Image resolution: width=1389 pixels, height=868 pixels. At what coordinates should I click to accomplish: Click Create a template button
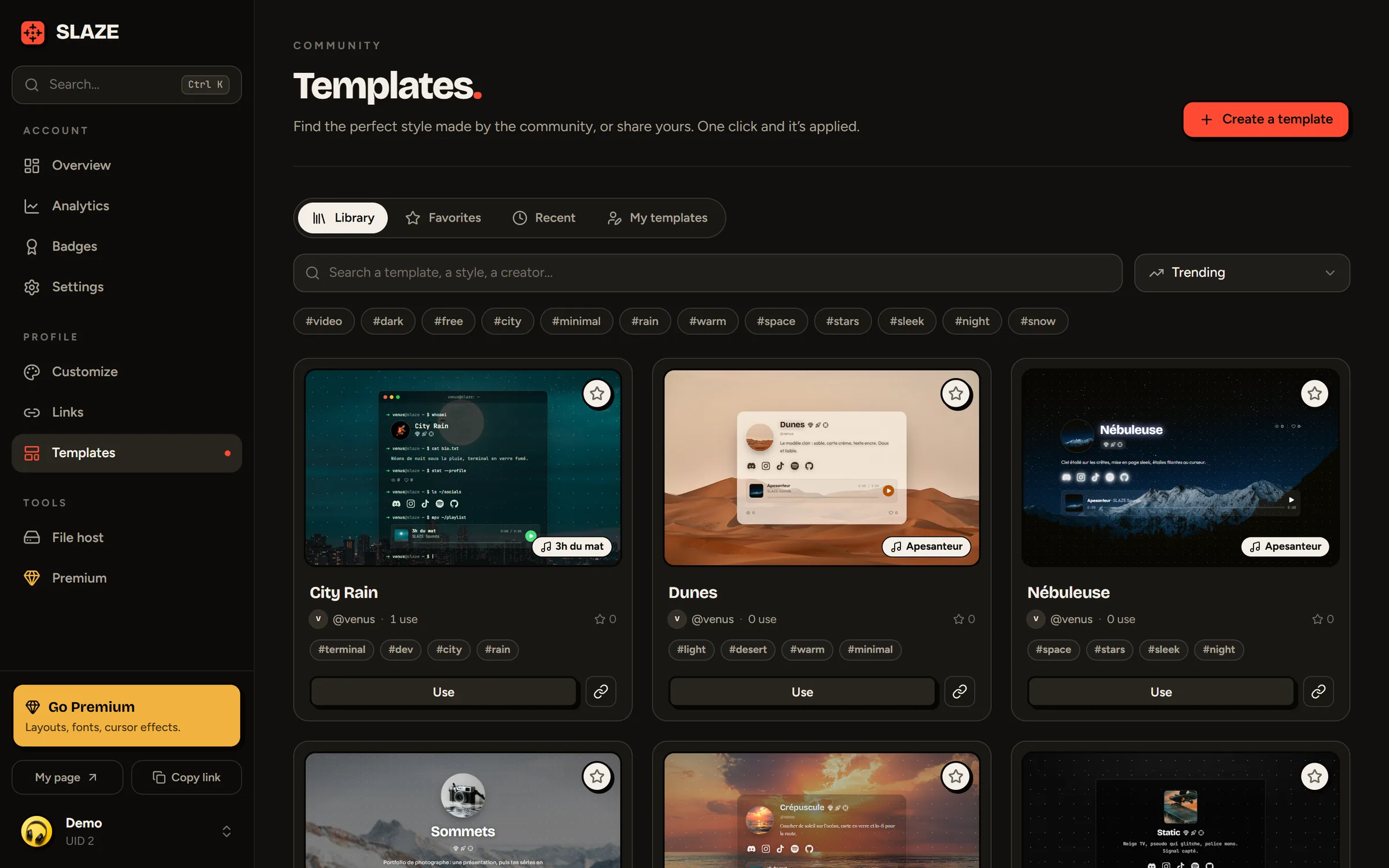pos(1266,119)
